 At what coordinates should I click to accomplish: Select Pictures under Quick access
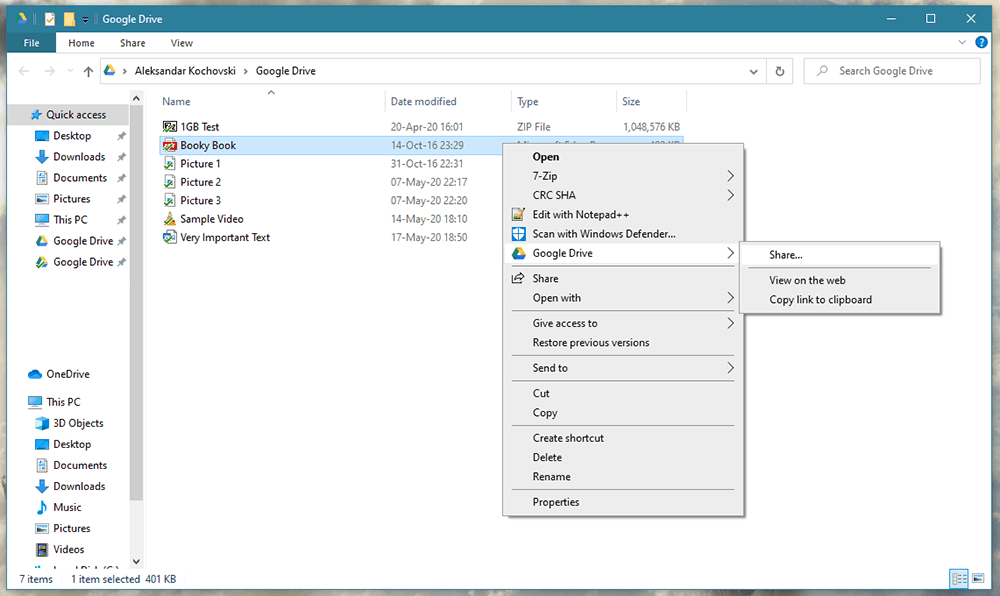point(71,199)
